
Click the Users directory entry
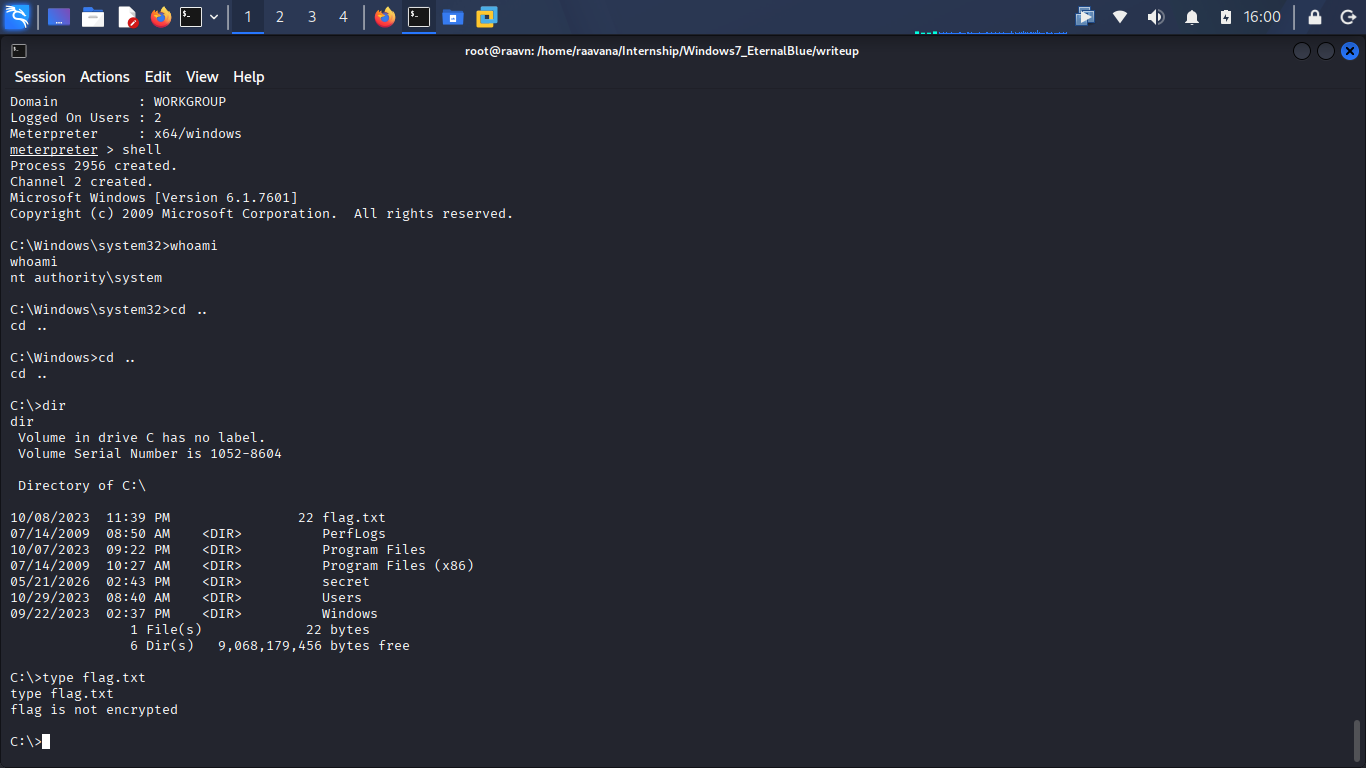click(342, 598)
